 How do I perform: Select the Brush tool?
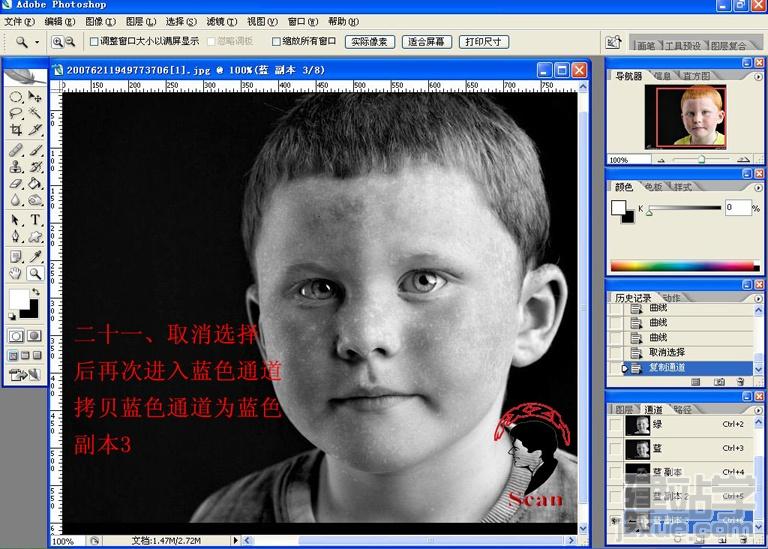click(34, 150)
